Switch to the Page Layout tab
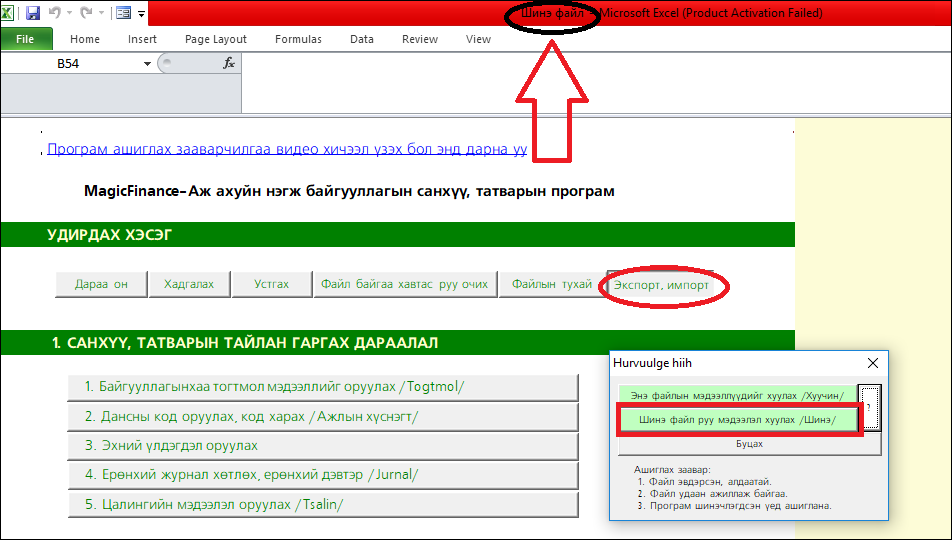The width and height of the screenshot is (952, 540). click(x=216, y=39)
